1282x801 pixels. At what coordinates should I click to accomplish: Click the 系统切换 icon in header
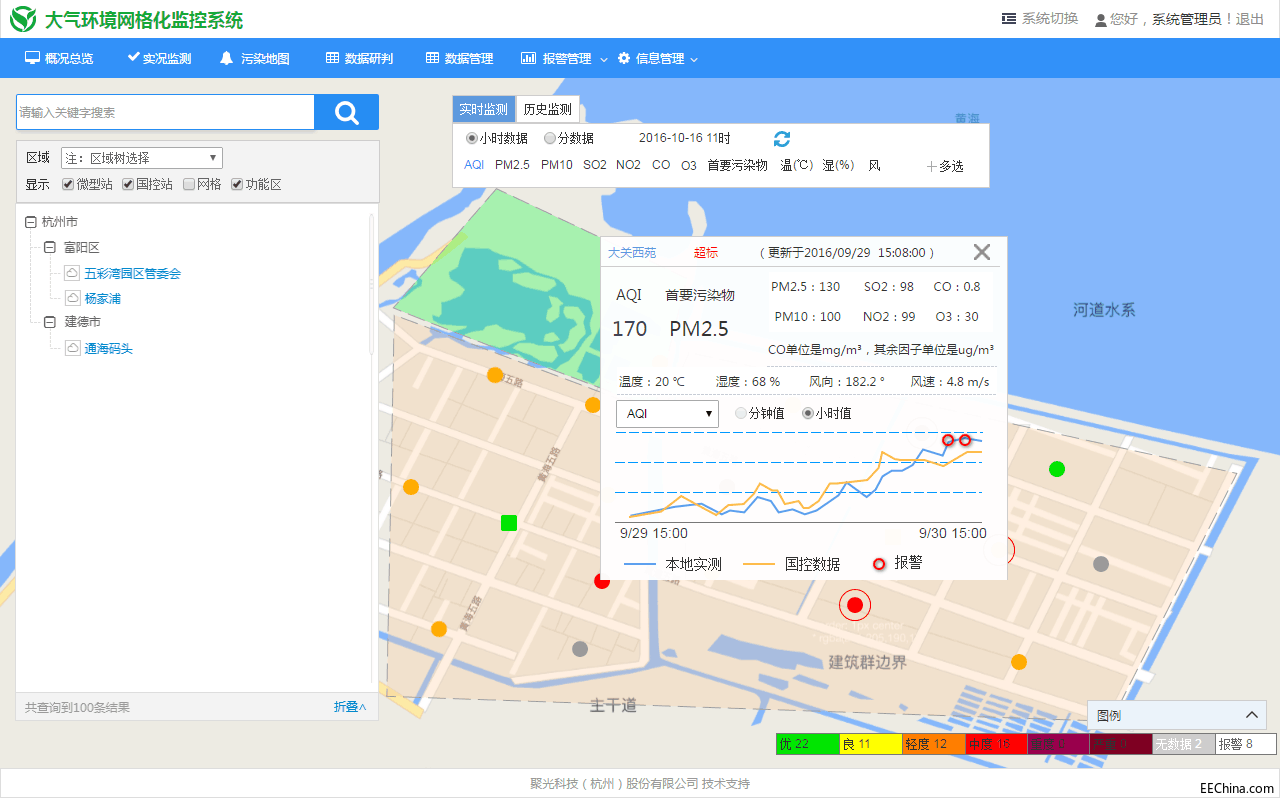1009,19
